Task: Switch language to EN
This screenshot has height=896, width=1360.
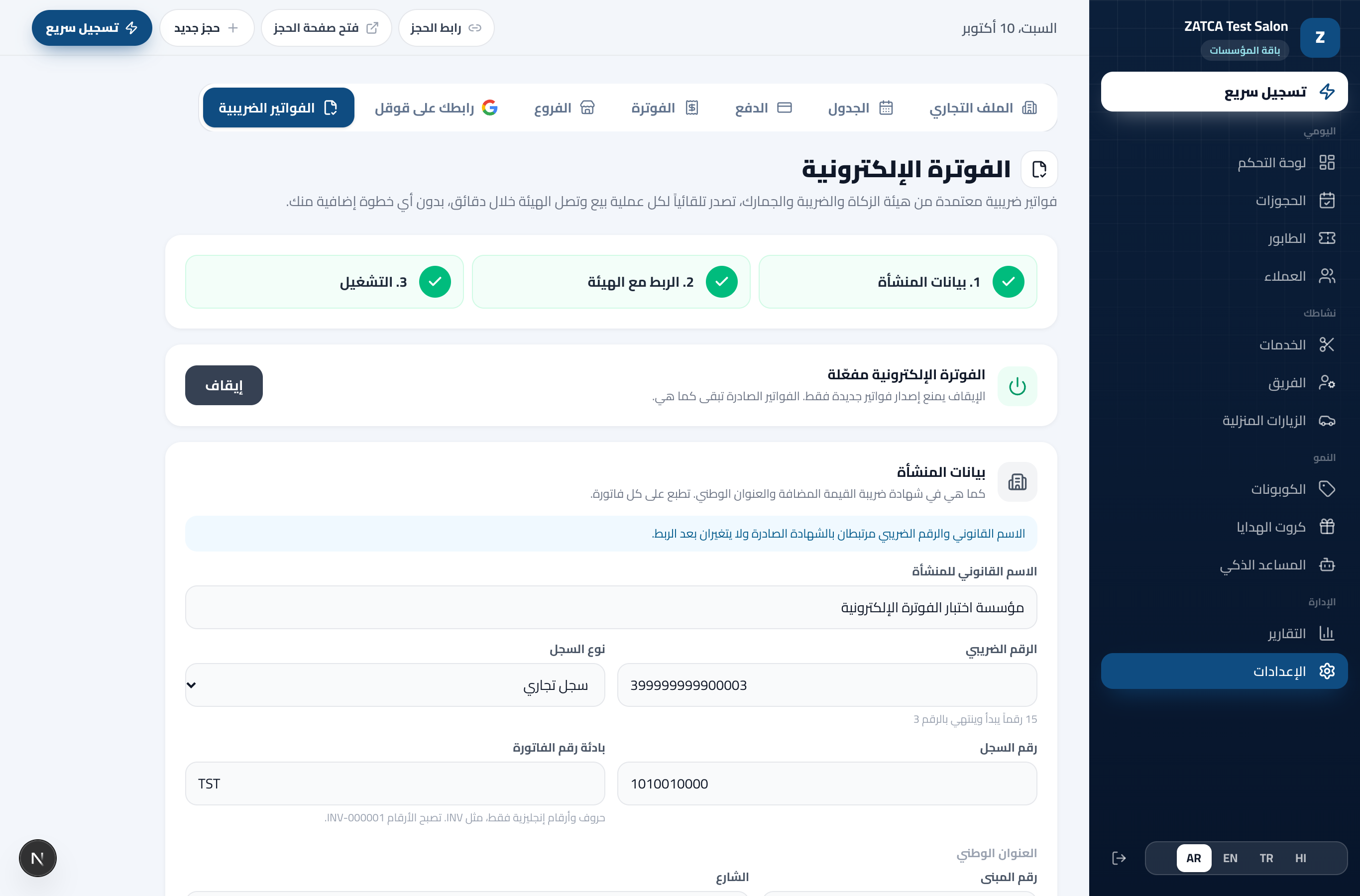Action: click(1230, 858)
